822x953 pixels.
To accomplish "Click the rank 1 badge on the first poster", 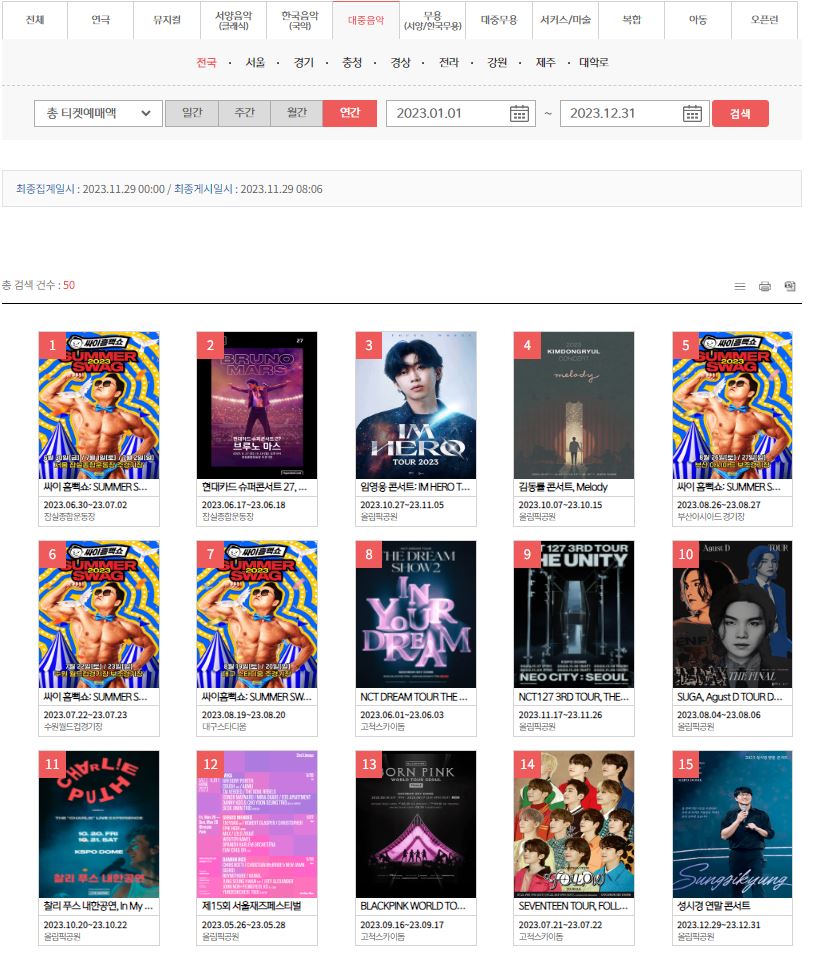I will 52,346.
